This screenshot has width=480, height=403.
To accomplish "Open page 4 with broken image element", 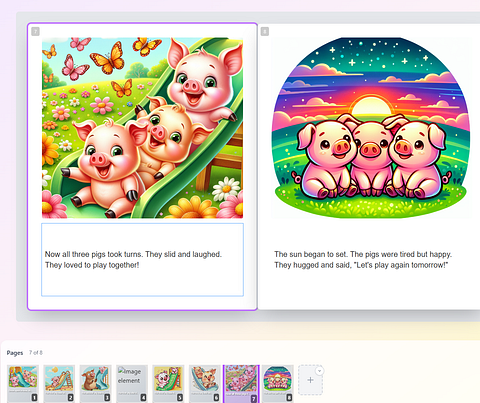I will click(132, 383).
